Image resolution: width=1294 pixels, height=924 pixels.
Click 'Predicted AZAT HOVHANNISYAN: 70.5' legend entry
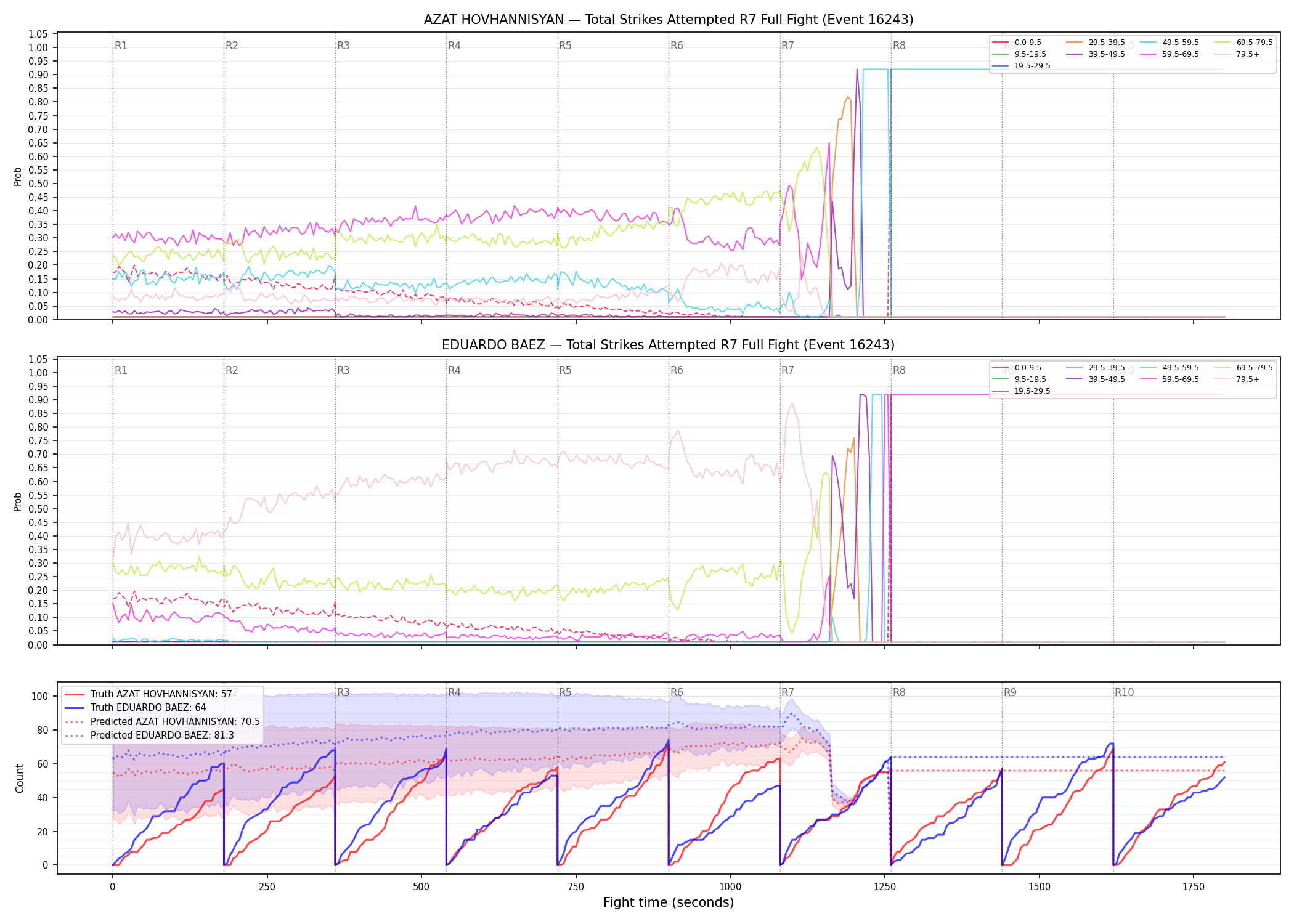pyautogui.click(x=163, y=722)
